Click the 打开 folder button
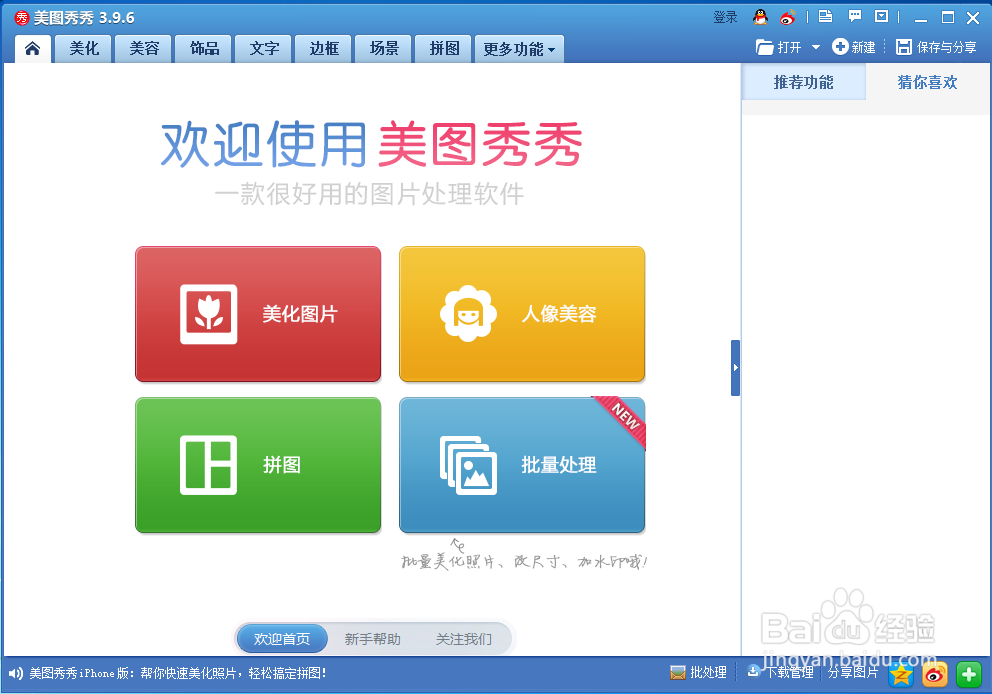Image resolution: width=992 pixels, height=694 pixels. [779, 47]
